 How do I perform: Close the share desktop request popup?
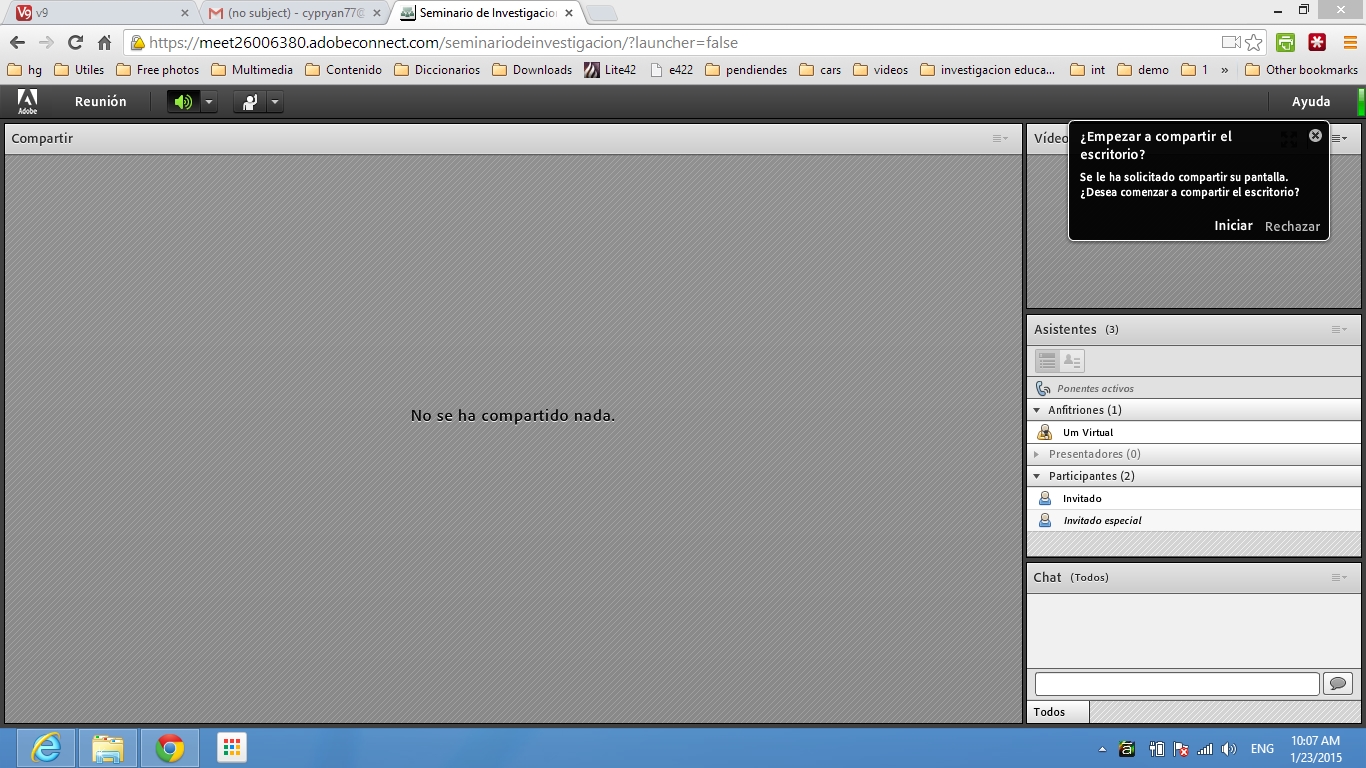(x=1315, y=135)
